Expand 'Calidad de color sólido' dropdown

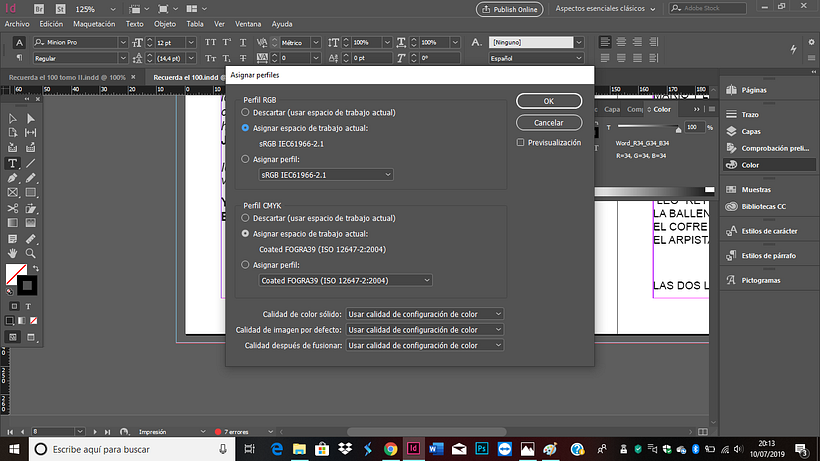pyautogui.click(x=424, y=314)
